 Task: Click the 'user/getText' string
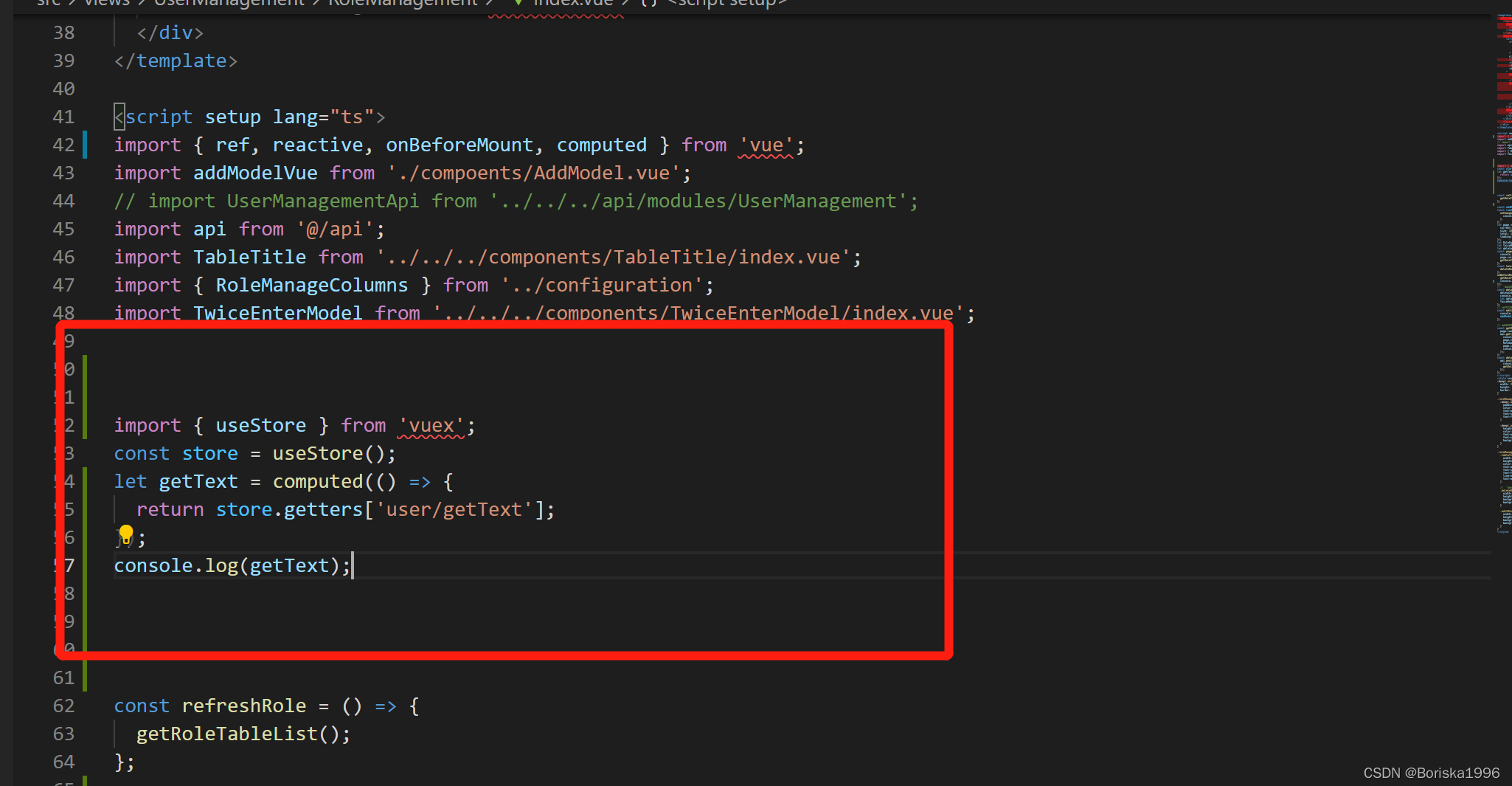click(x=454, y=509)
